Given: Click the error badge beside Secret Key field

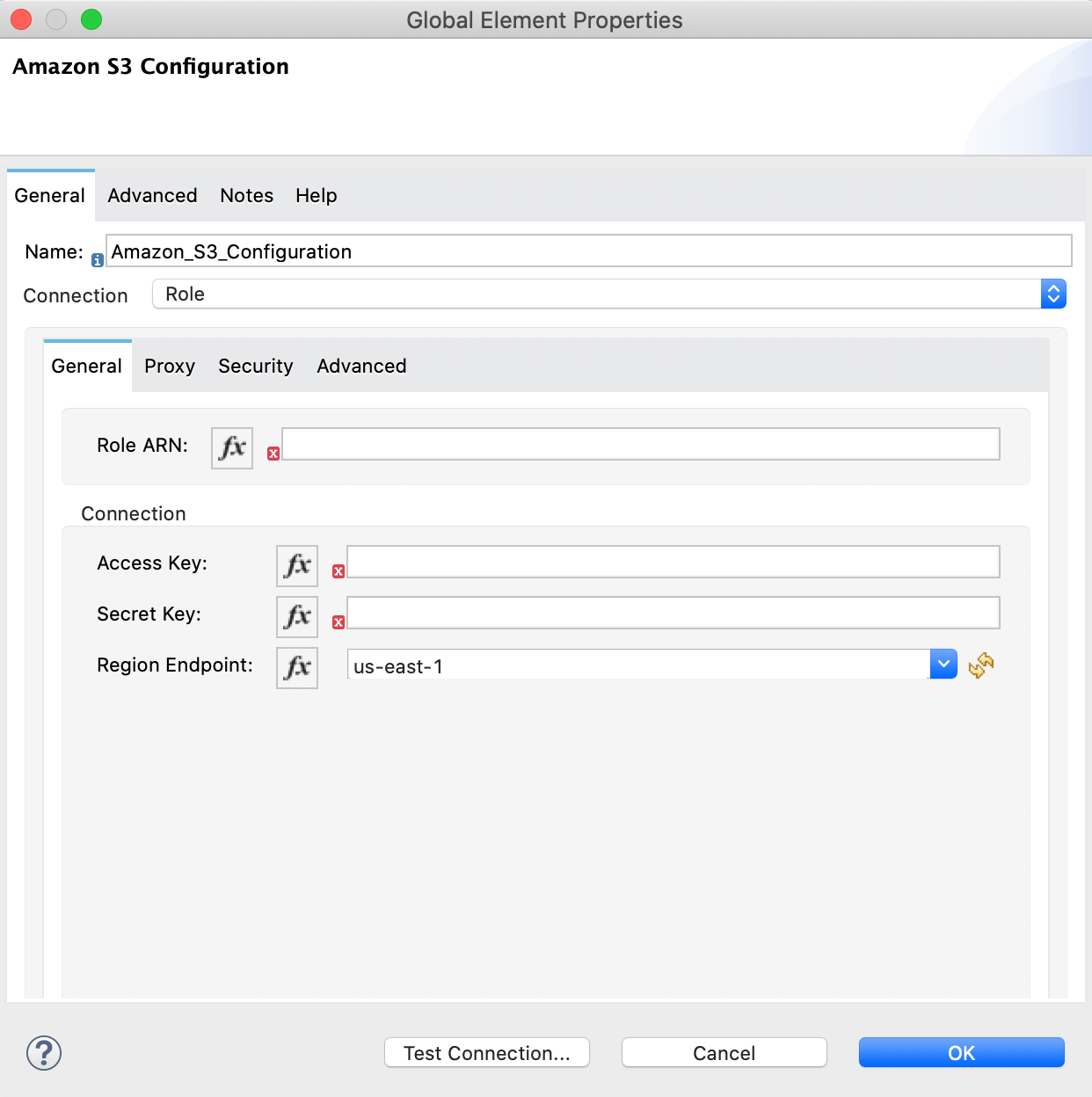Looking at the screenshot, I should point(339,622).
